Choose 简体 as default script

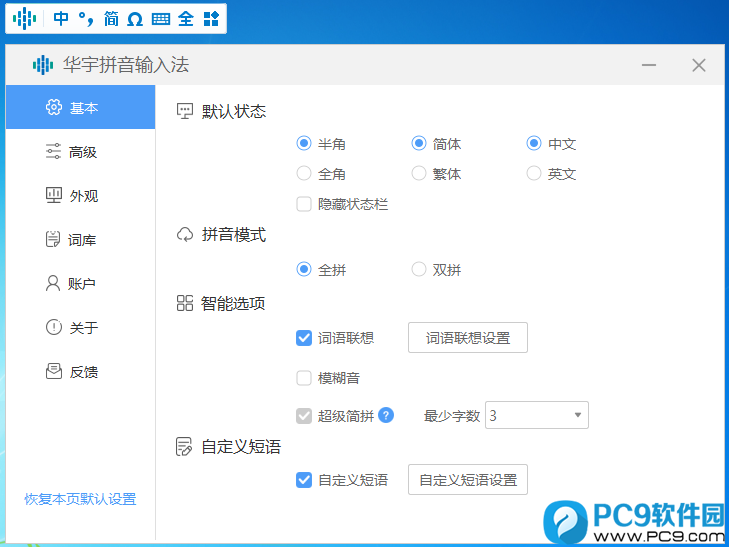418,143
